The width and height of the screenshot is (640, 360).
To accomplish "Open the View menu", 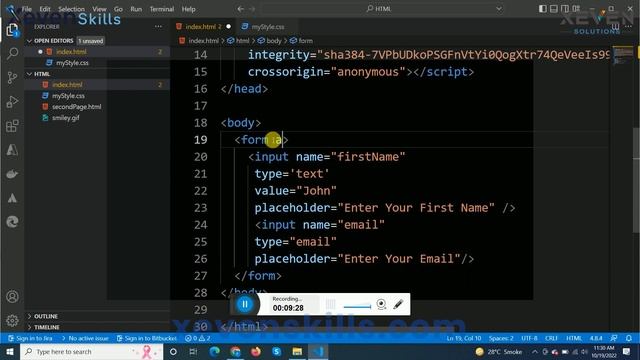I will 99,9.
